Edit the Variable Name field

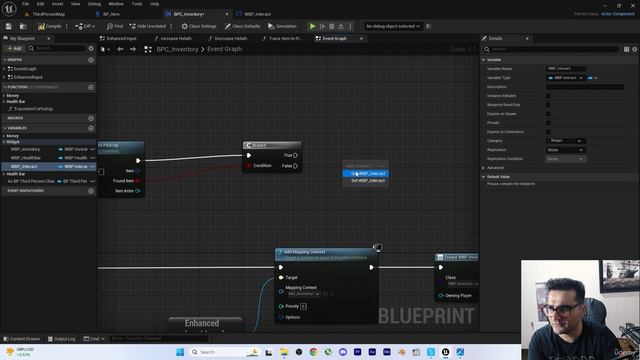point(566,69)
